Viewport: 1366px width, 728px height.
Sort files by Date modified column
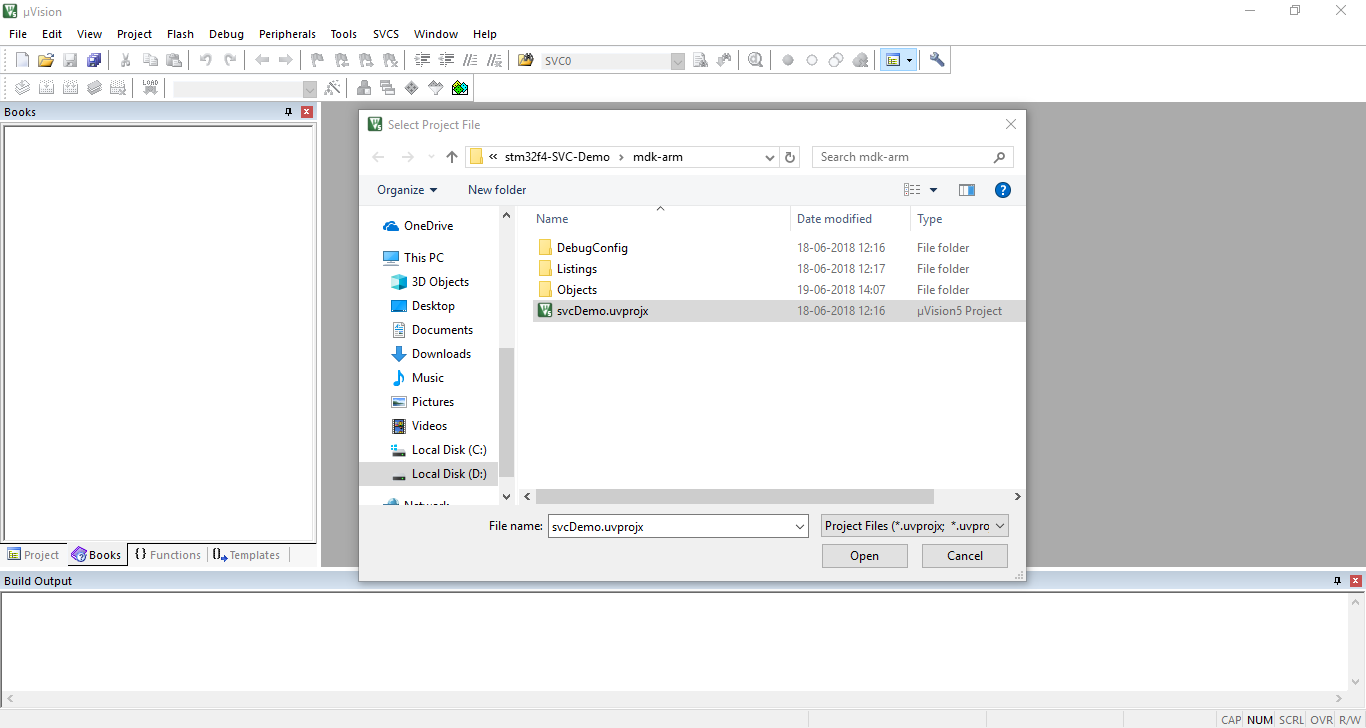(x=834, y=219)
